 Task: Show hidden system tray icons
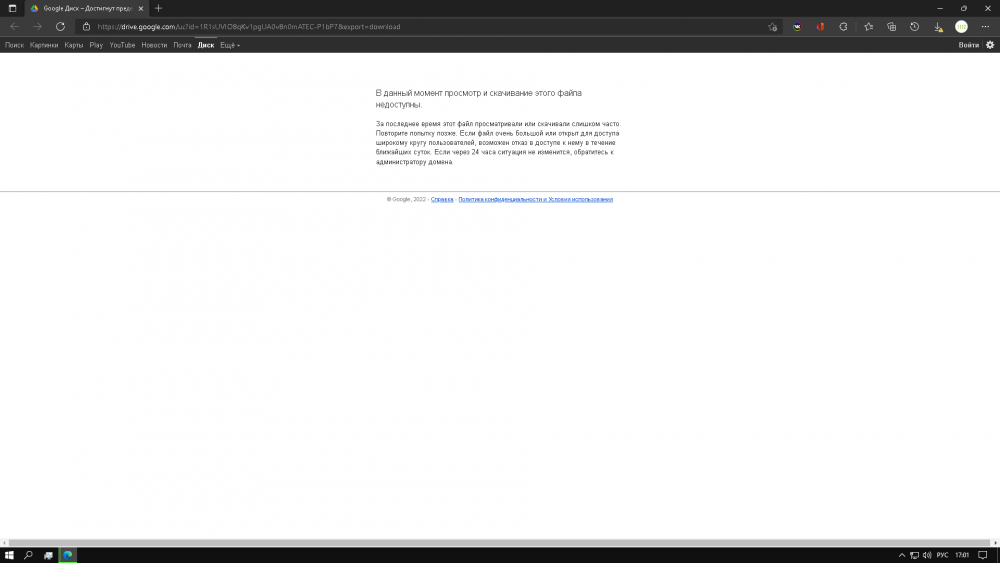(x=902, y=555)
